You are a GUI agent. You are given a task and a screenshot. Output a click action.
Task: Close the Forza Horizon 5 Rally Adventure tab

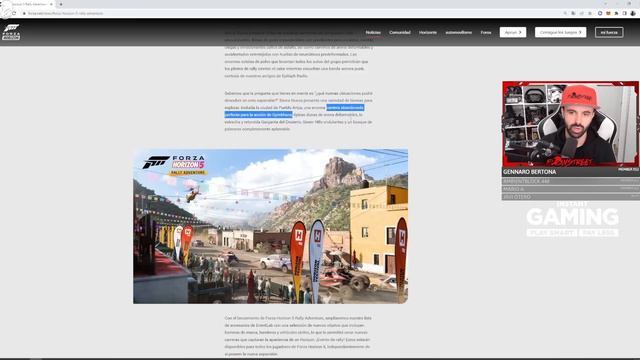51,4
